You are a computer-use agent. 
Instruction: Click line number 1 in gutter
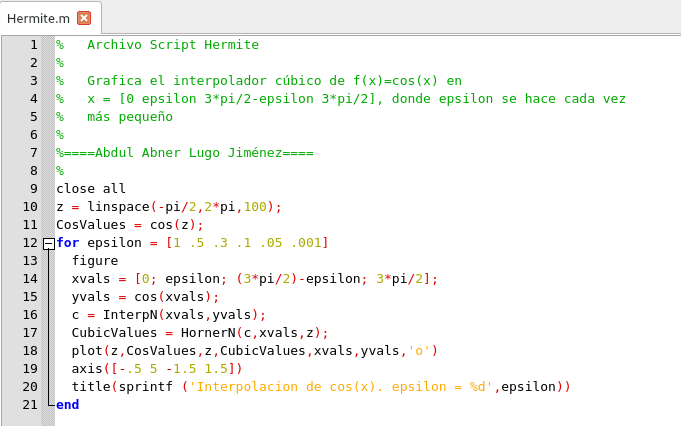(x=33, y=45)
